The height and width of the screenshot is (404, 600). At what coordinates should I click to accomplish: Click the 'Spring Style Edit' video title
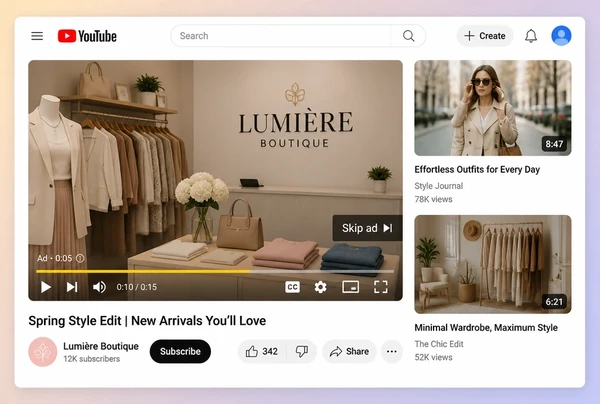[147, 321]
